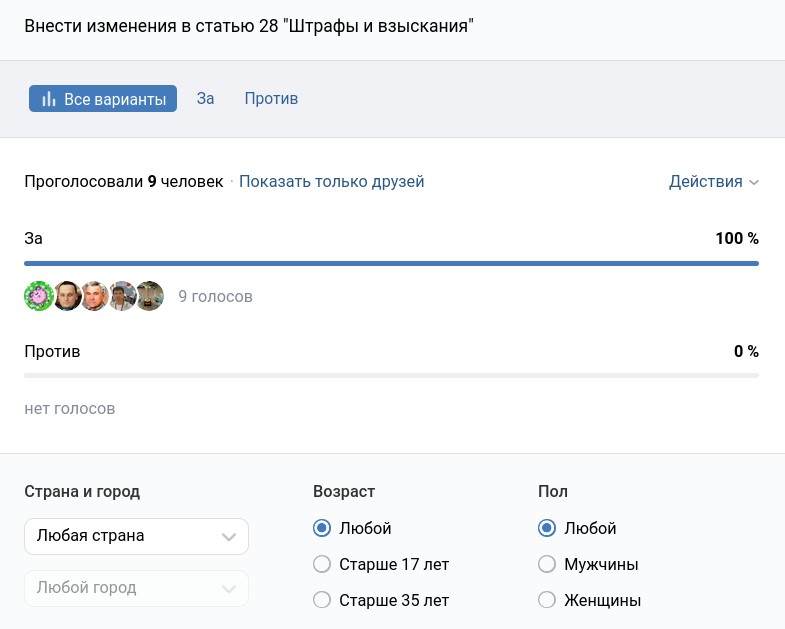Expand the 'Действия' actions menu

tap(713, 181)
